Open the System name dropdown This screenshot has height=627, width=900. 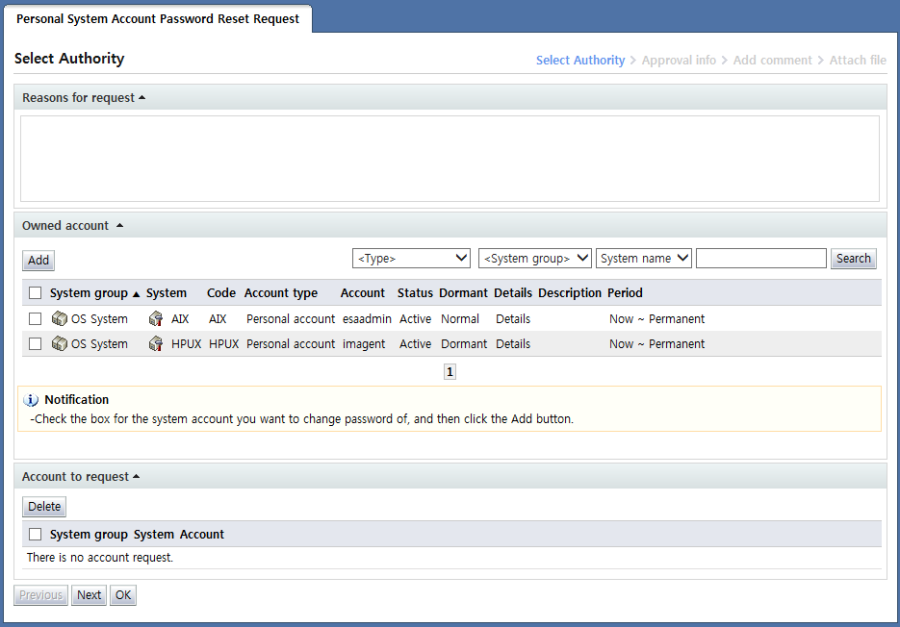(644, 258)
